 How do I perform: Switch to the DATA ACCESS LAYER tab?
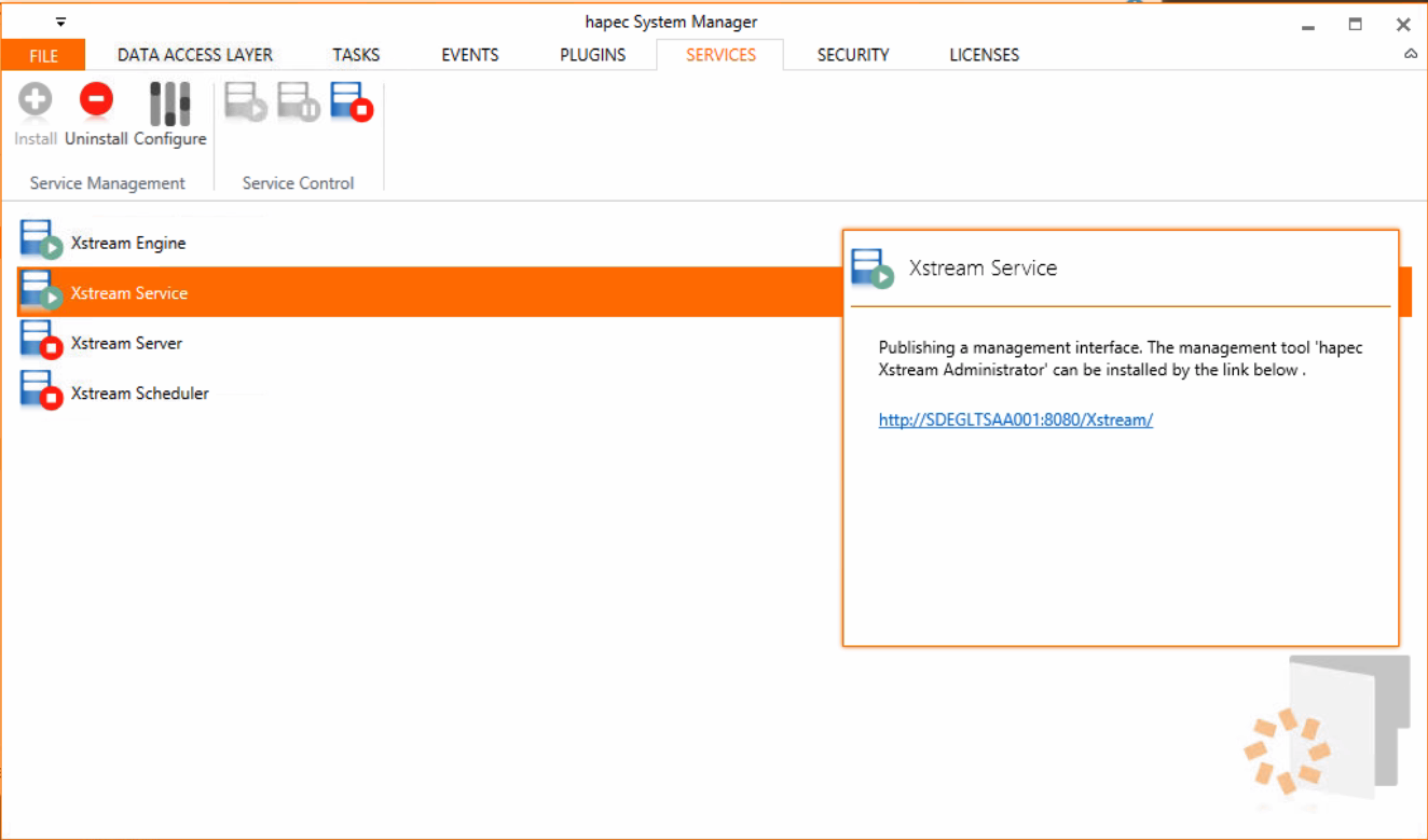coord(194,55)
